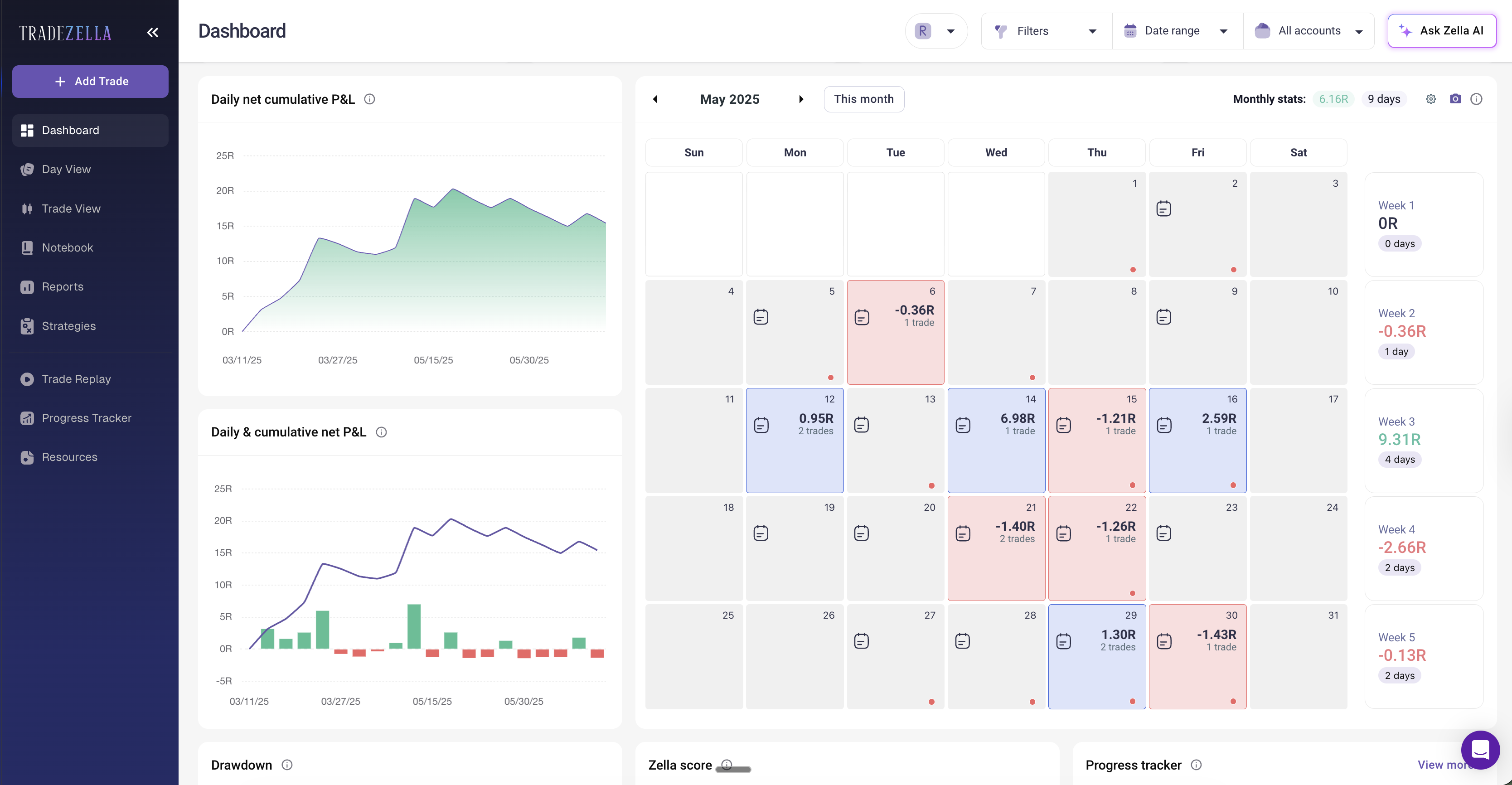Open journal note icon on May 2
Image resolution: width=1512 pixels, height=785 pixels.
pyautogui.click(x=1163, y=209)
